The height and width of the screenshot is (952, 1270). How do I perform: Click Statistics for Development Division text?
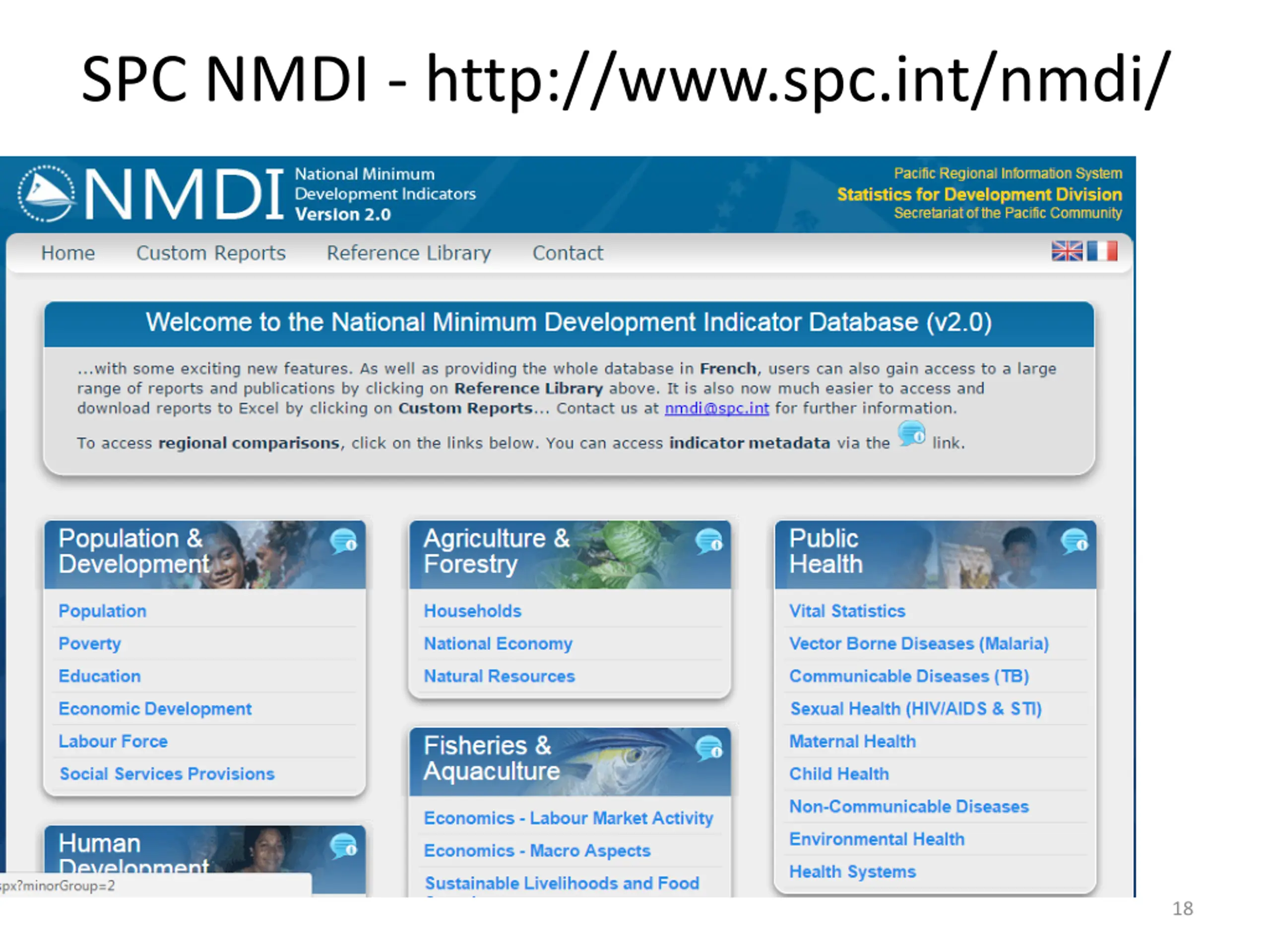(979, 194)
